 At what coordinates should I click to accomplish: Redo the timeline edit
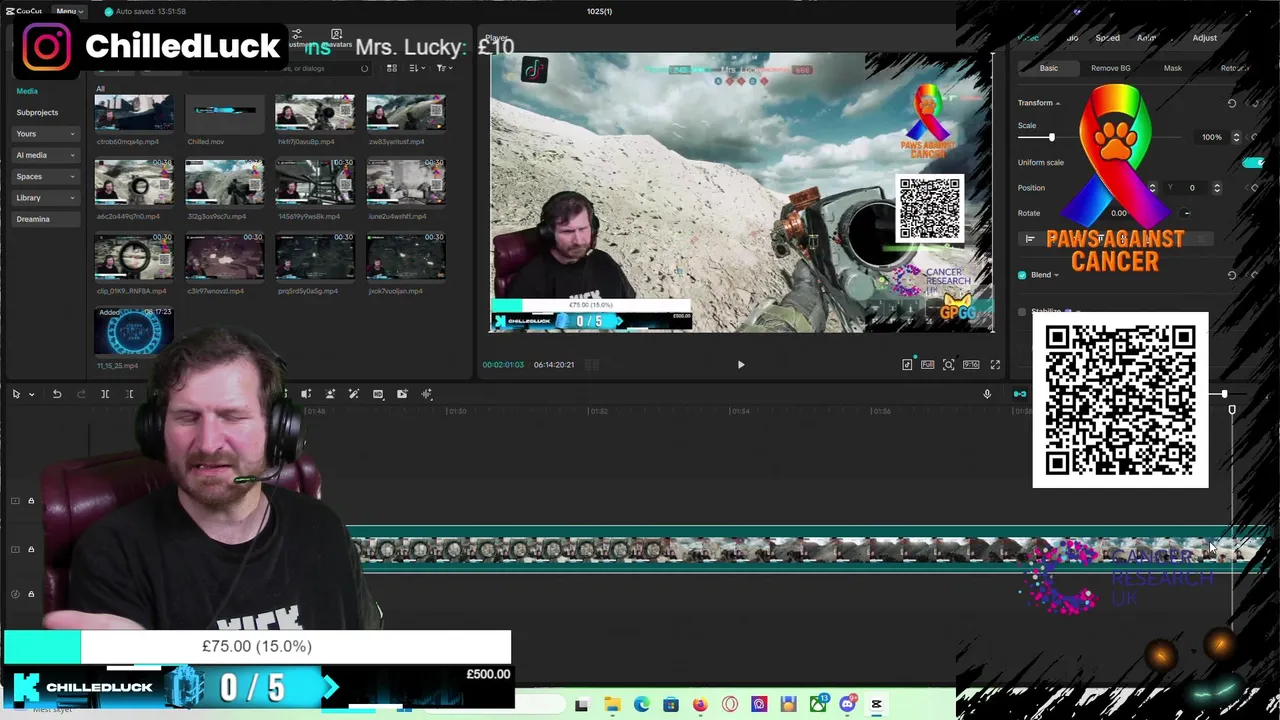[81, 394]
